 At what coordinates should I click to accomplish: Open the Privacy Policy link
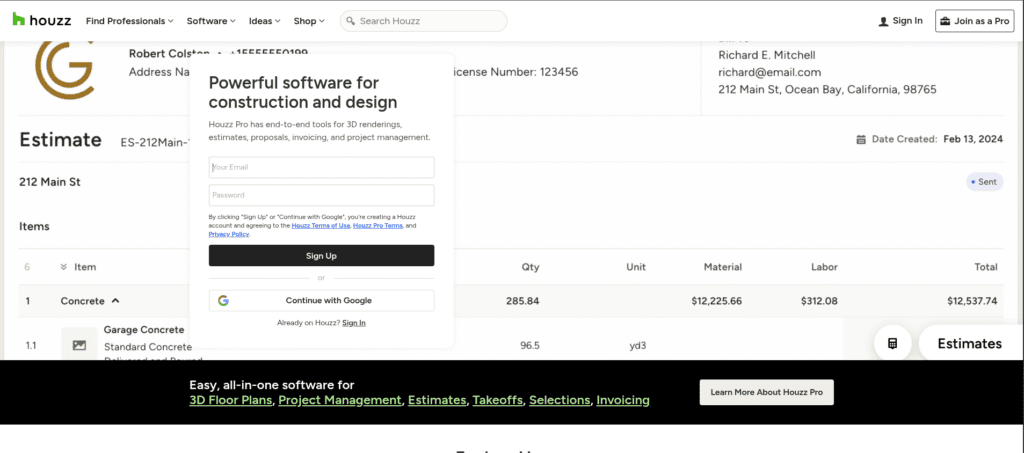(x=229, y=234)
